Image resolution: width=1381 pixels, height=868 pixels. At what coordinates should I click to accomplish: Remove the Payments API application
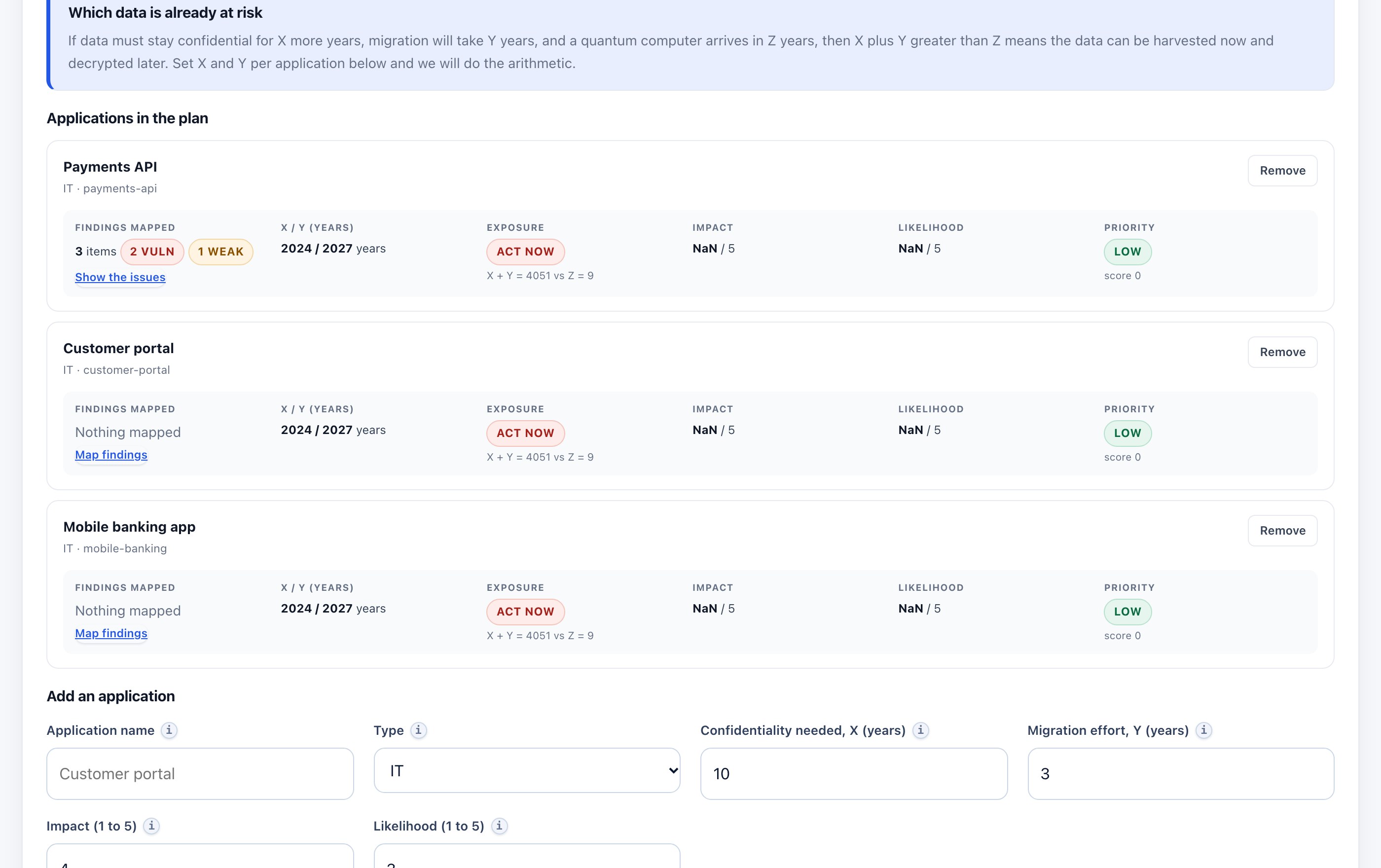[x=1282, y=170]
